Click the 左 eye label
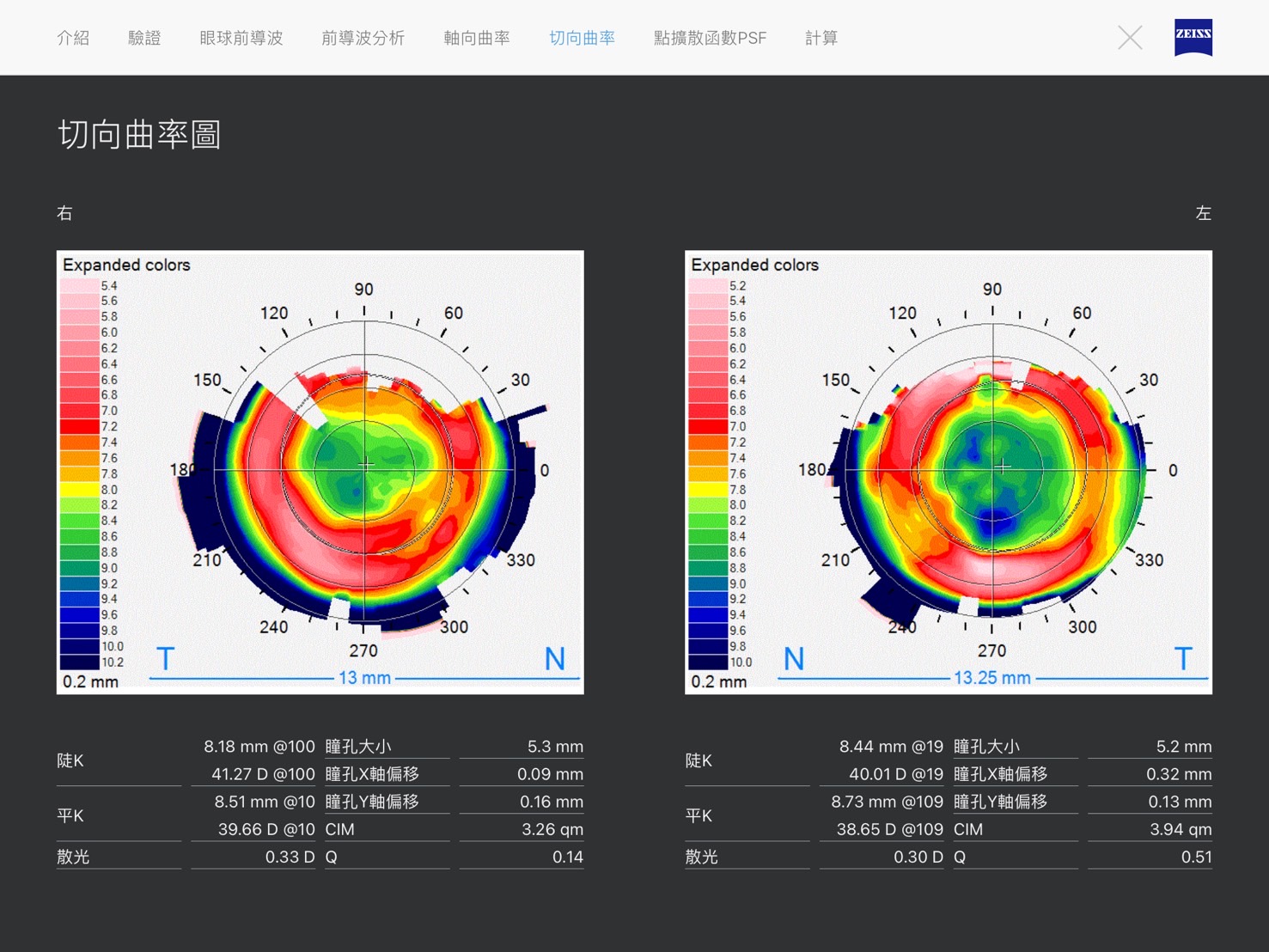1269x952 pixels. pyautogui.click(x=1204, y=213)
